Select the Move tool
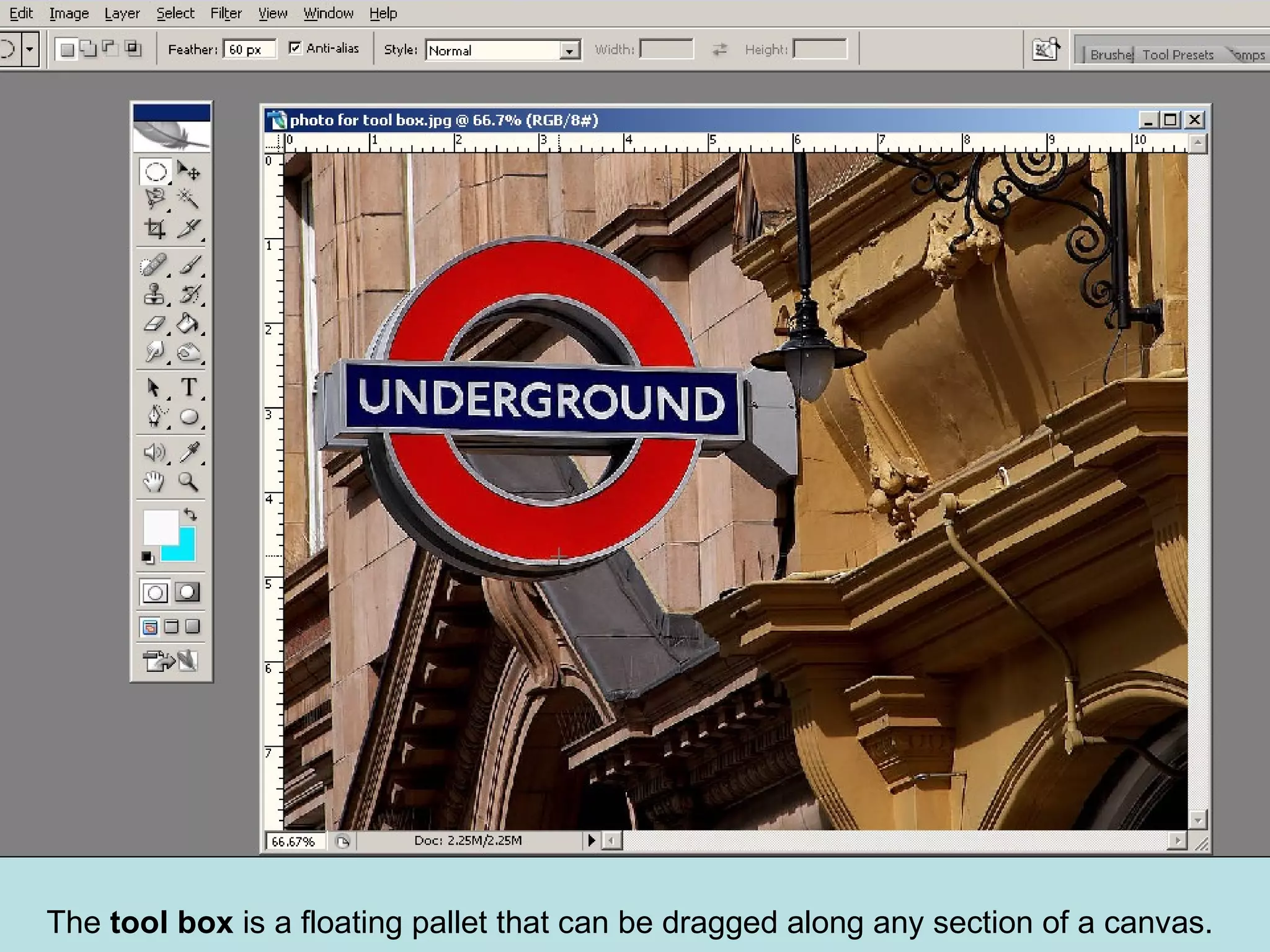1270x952 pixels. (x=188, y=171)
